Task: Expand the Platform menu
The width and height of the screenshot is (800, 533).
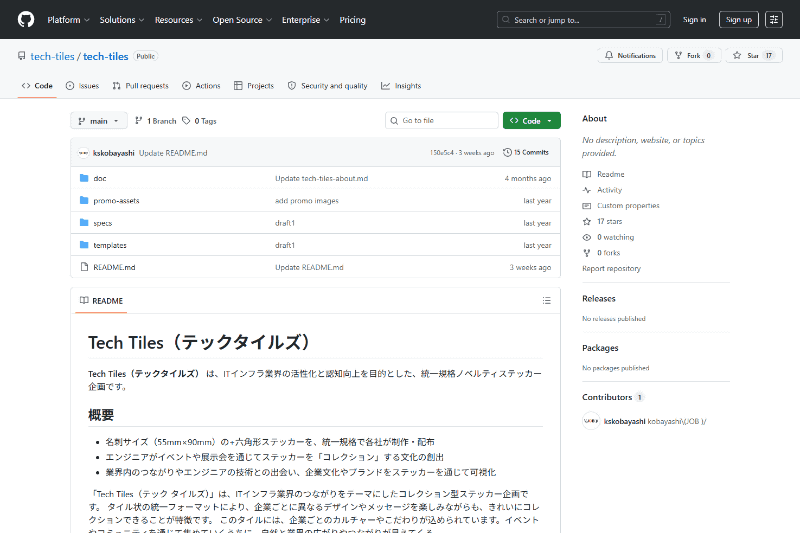Action: click(x=68, y=20)
